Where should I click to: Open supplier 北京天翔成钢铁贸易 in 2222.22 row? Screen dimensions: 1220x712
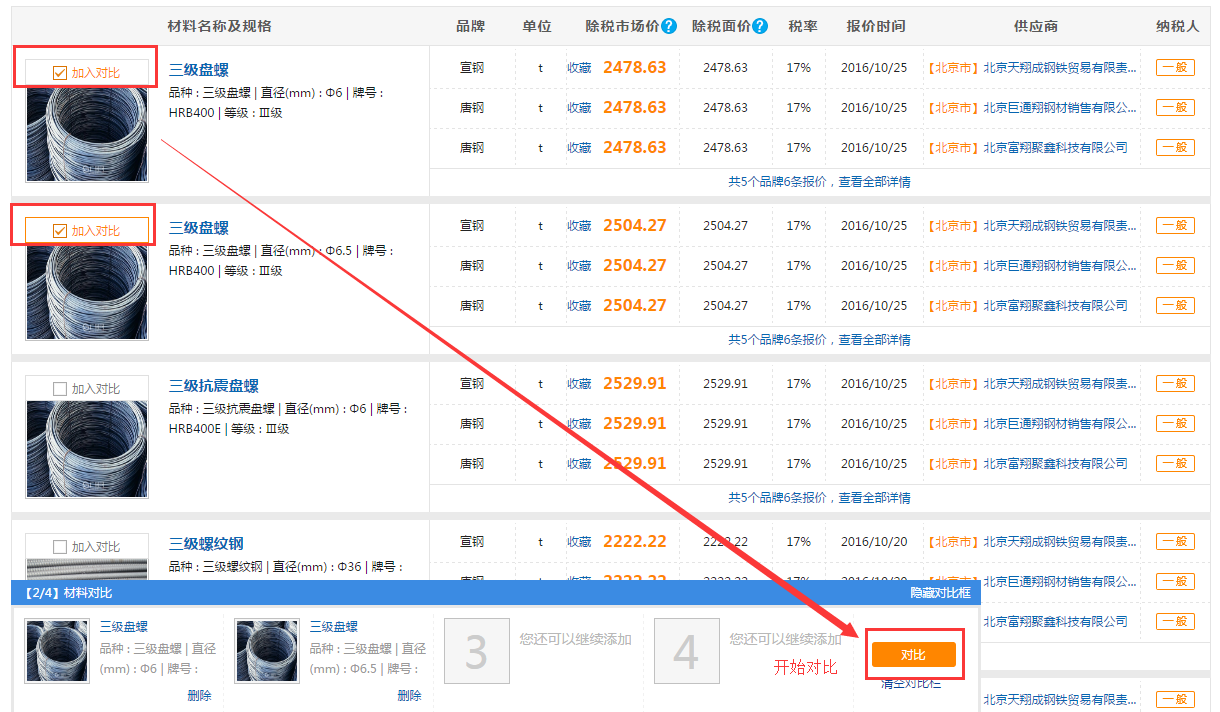pos(1060,542)
